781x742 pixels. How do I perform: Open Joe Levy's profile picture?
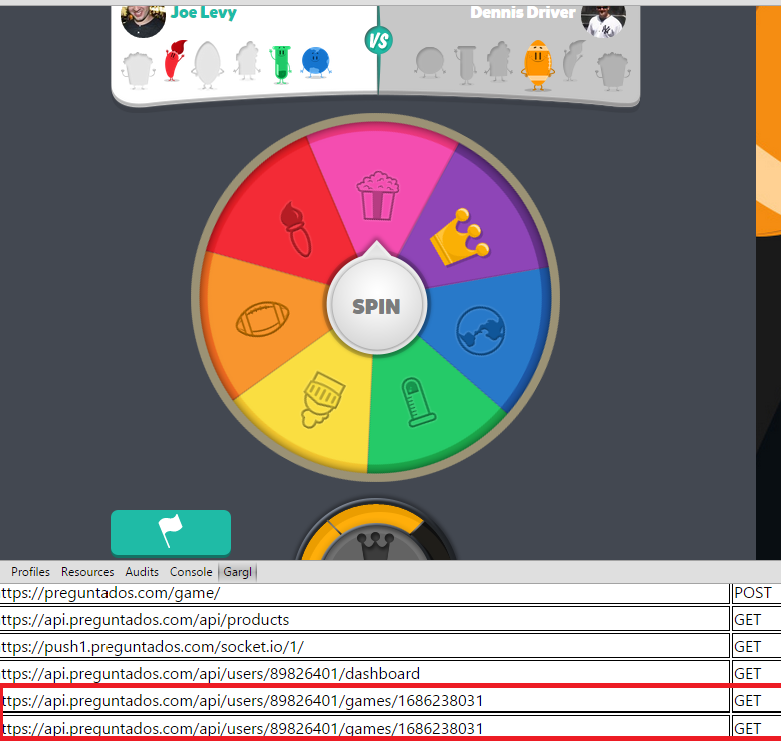[143, 18]
